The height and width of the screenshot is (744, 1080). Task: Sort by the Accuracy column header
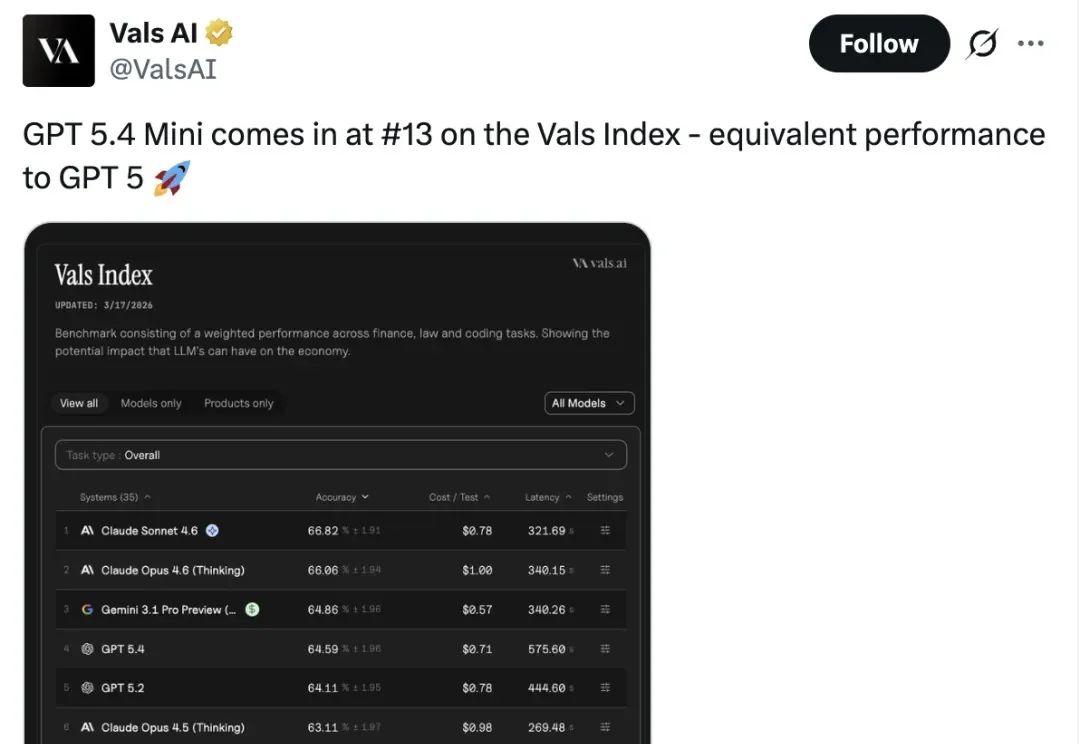coord(342,497)
